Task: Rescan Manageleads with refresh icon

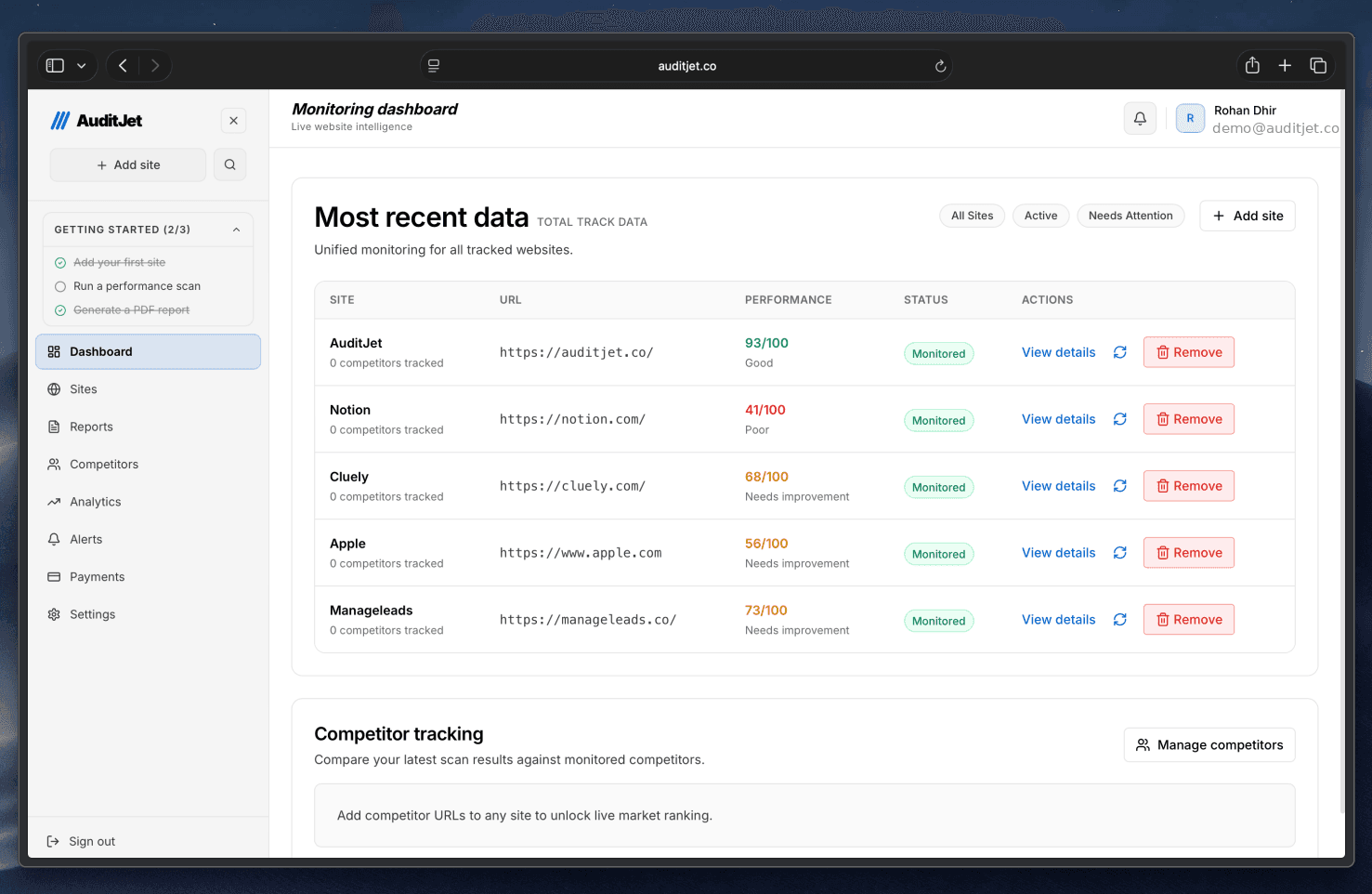Action: 1119,620
